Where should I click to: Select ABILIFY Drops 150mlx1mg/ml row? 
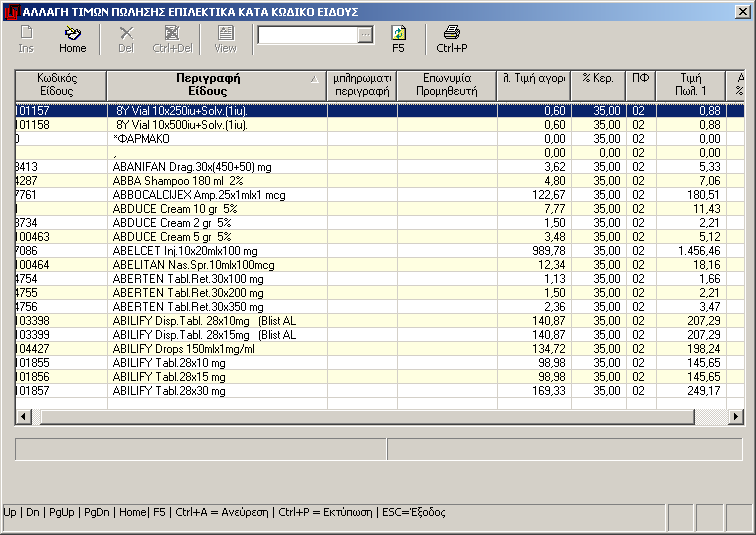pyautogui.click(x=379, y=348)
